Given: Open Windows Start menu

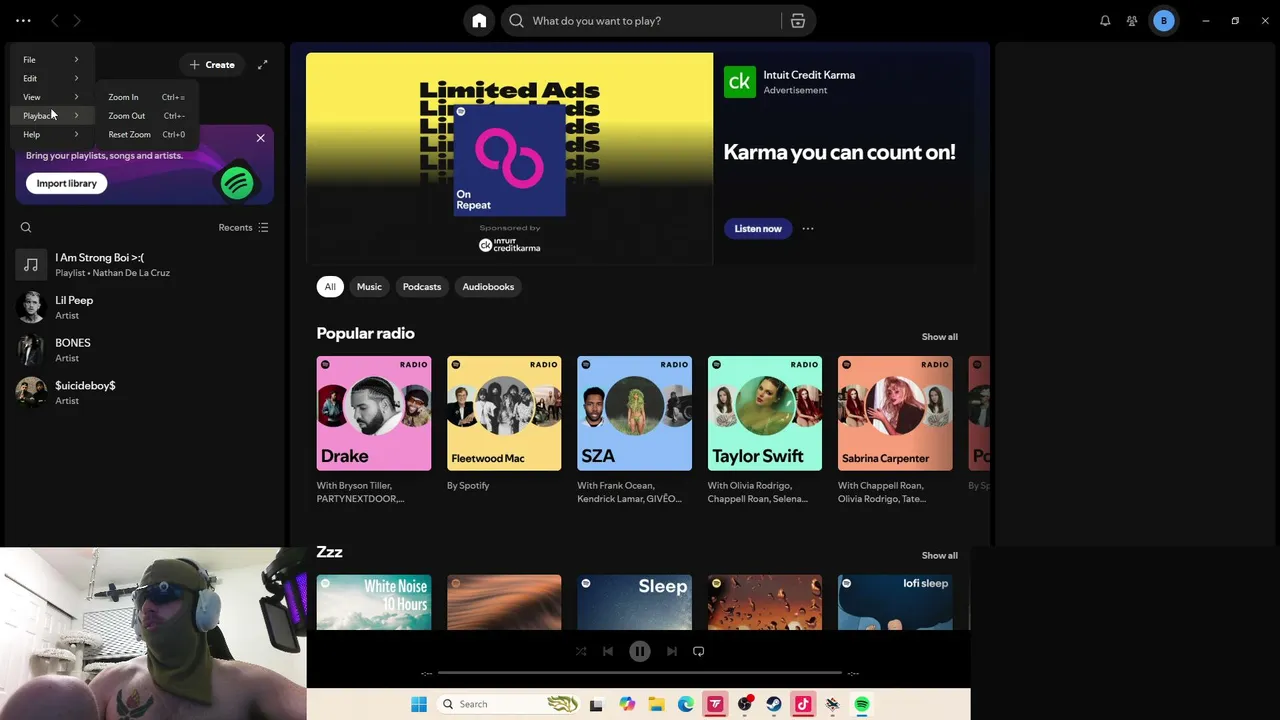Looking at the screenshot, I should (419, 704).
